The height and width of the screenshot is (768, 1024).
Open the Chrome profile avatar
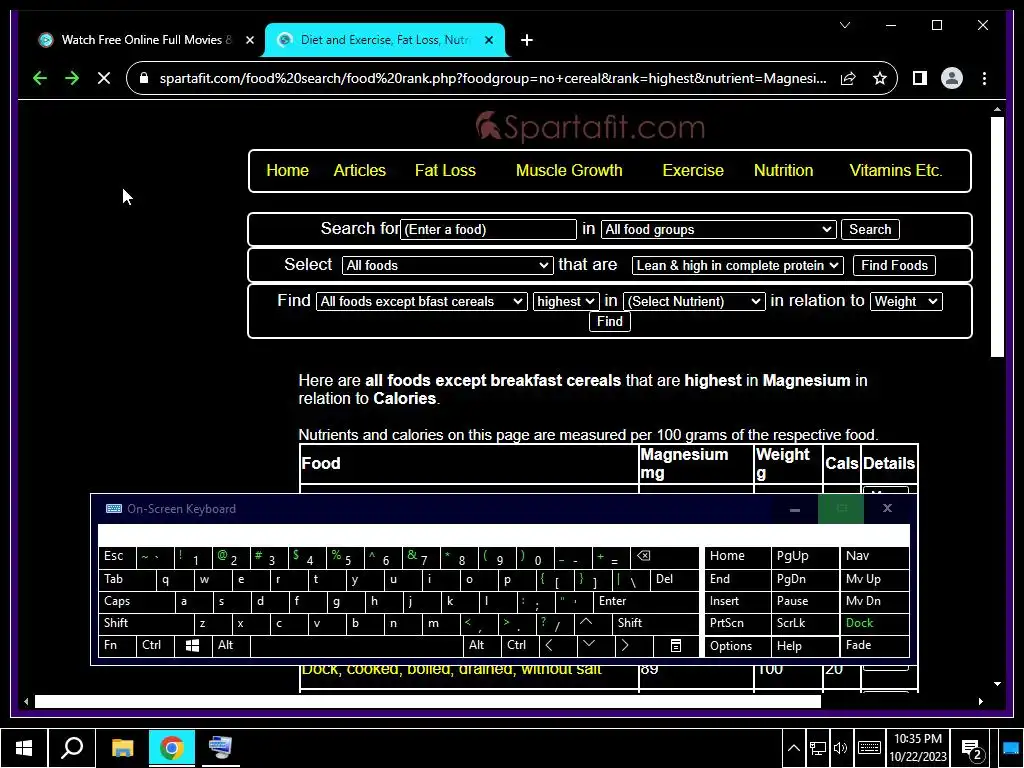pyautogui.click(x=952, y=78)
